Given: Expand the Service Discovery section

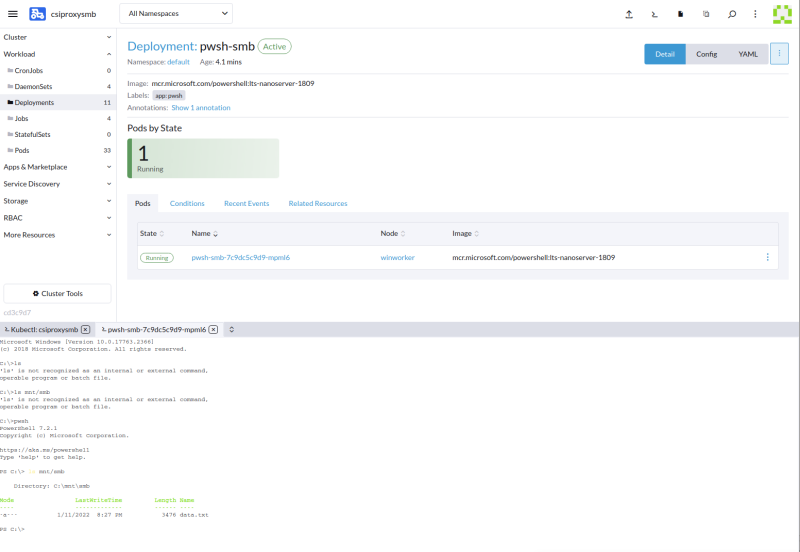Looking at the screenshot, I should click(58, 184).
